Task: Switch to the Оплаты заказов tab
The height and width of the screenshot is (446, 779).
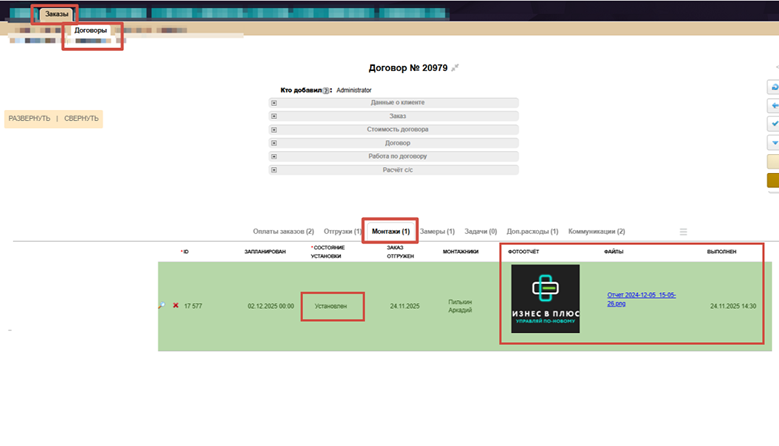Action: coord(283,232)
